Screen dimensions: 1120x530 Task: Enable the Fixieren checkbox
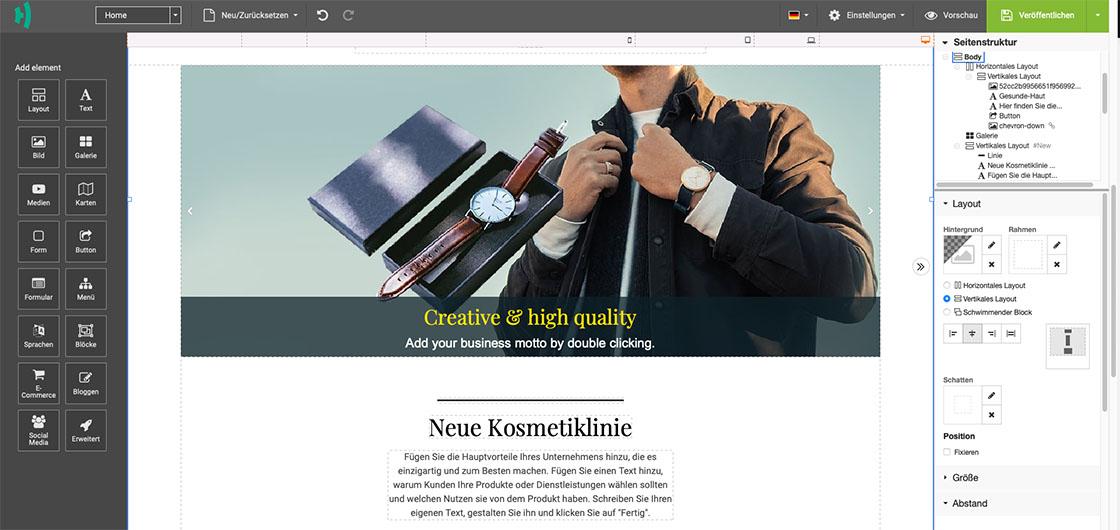[947, 452]
